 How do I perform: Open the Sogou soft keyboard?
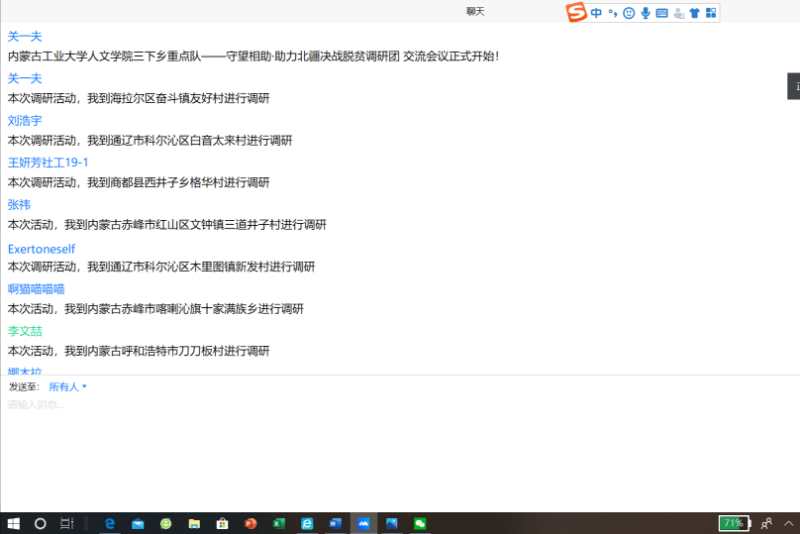pos(661,13)
